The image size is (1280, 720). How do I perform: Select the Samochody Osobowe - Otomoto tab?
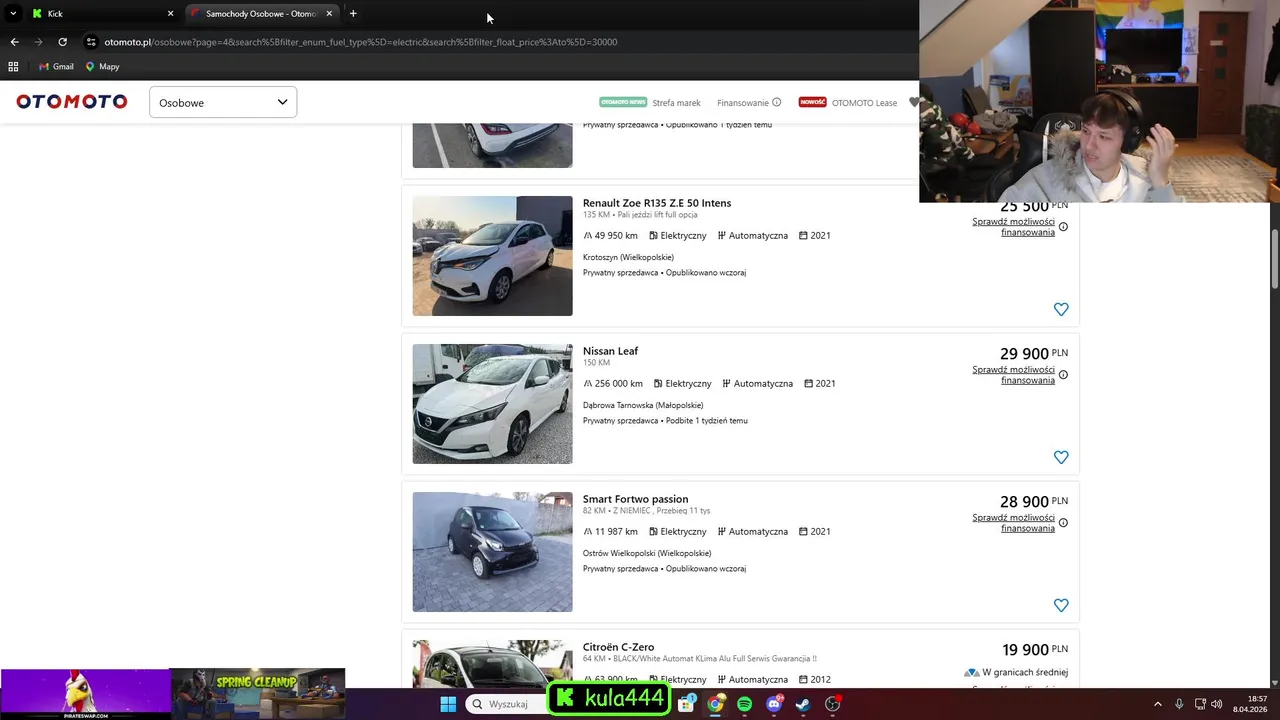click(x=260, y=13)
